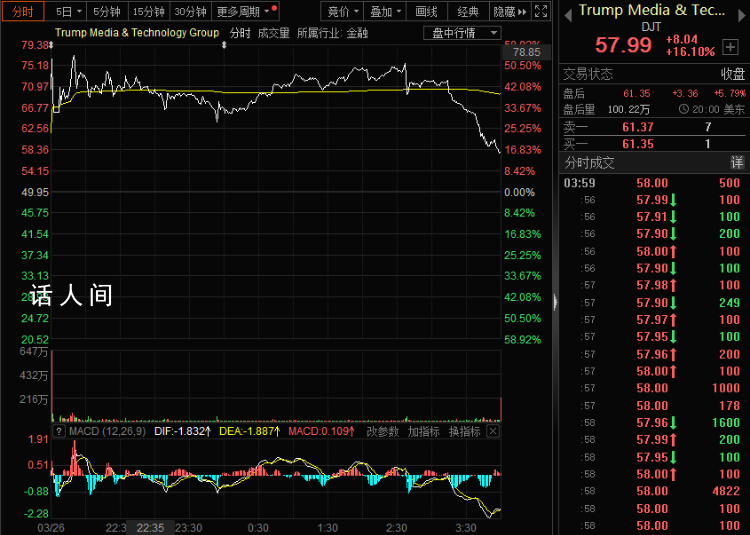Viewport: 750px width, 535px height.
Task: Click the 22:35 time marker on axis
Action: pos(150,527)
